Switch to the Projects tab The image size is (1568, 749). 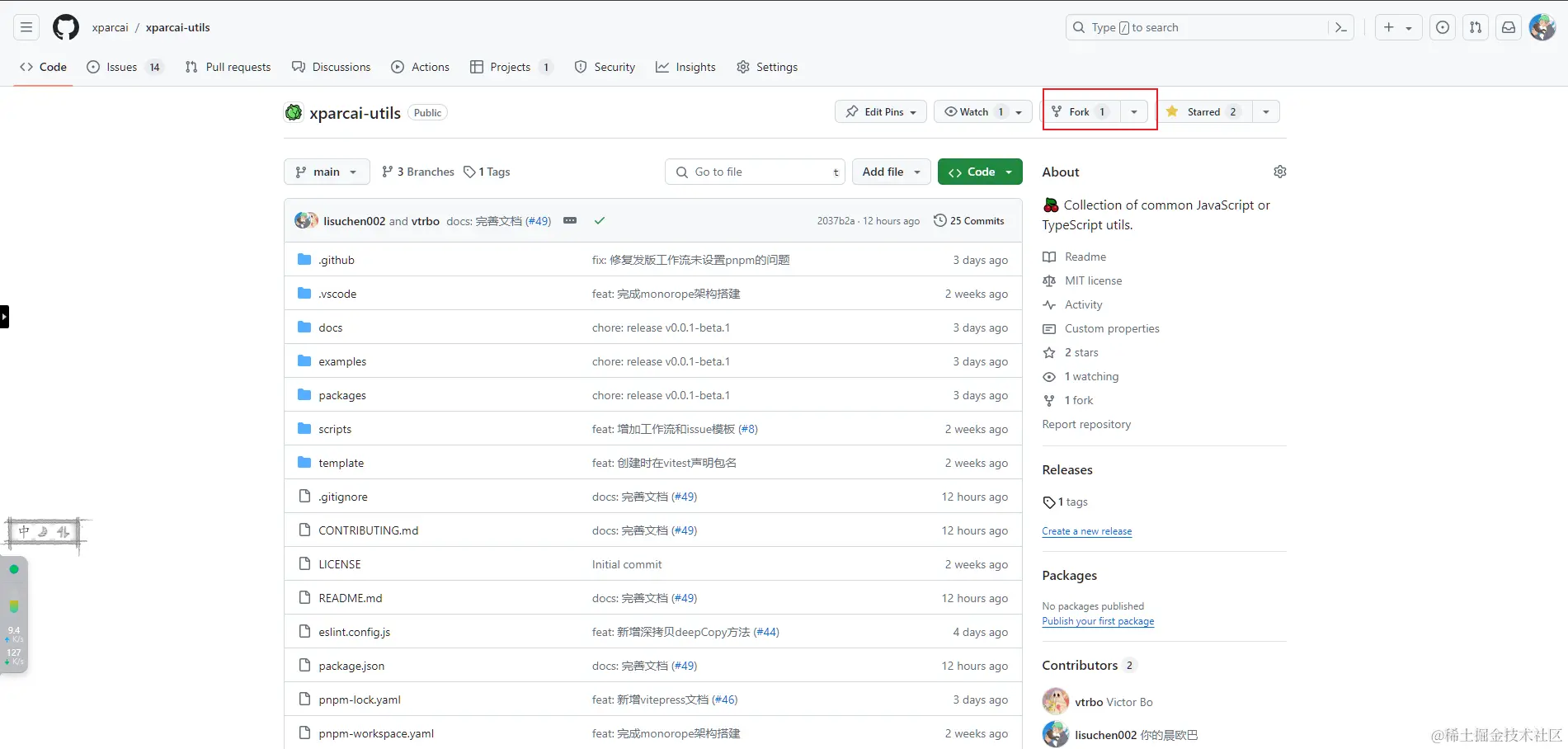tap(511, 67)
